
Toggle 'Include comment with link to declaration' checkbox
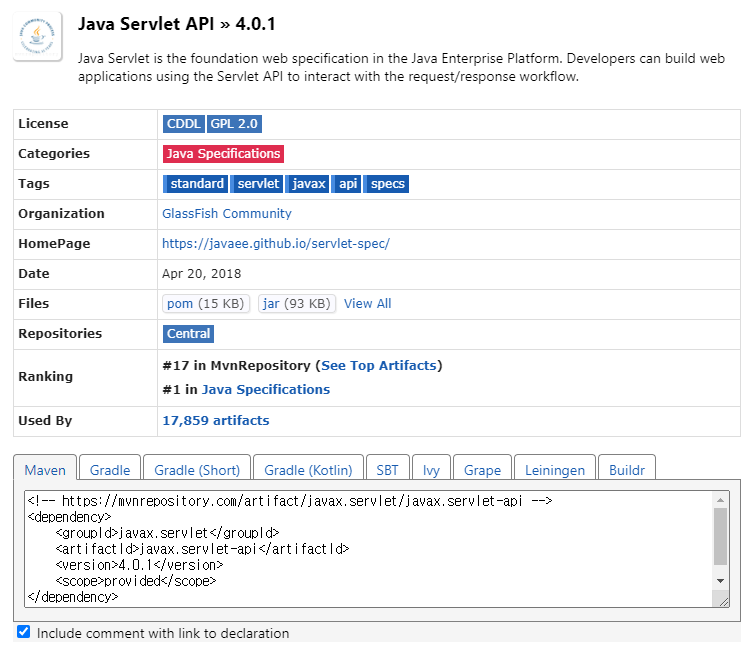(23, 632)
